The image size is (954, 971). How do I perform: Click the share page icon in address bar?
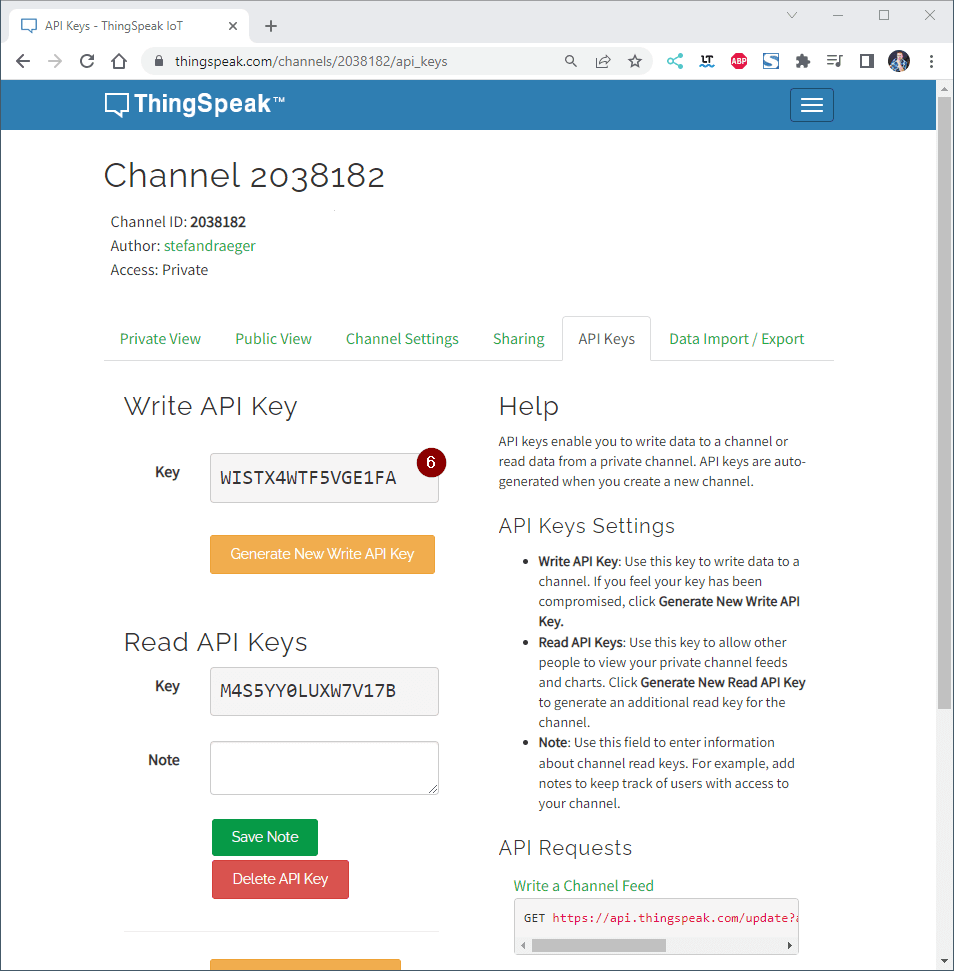pos(603,61)
